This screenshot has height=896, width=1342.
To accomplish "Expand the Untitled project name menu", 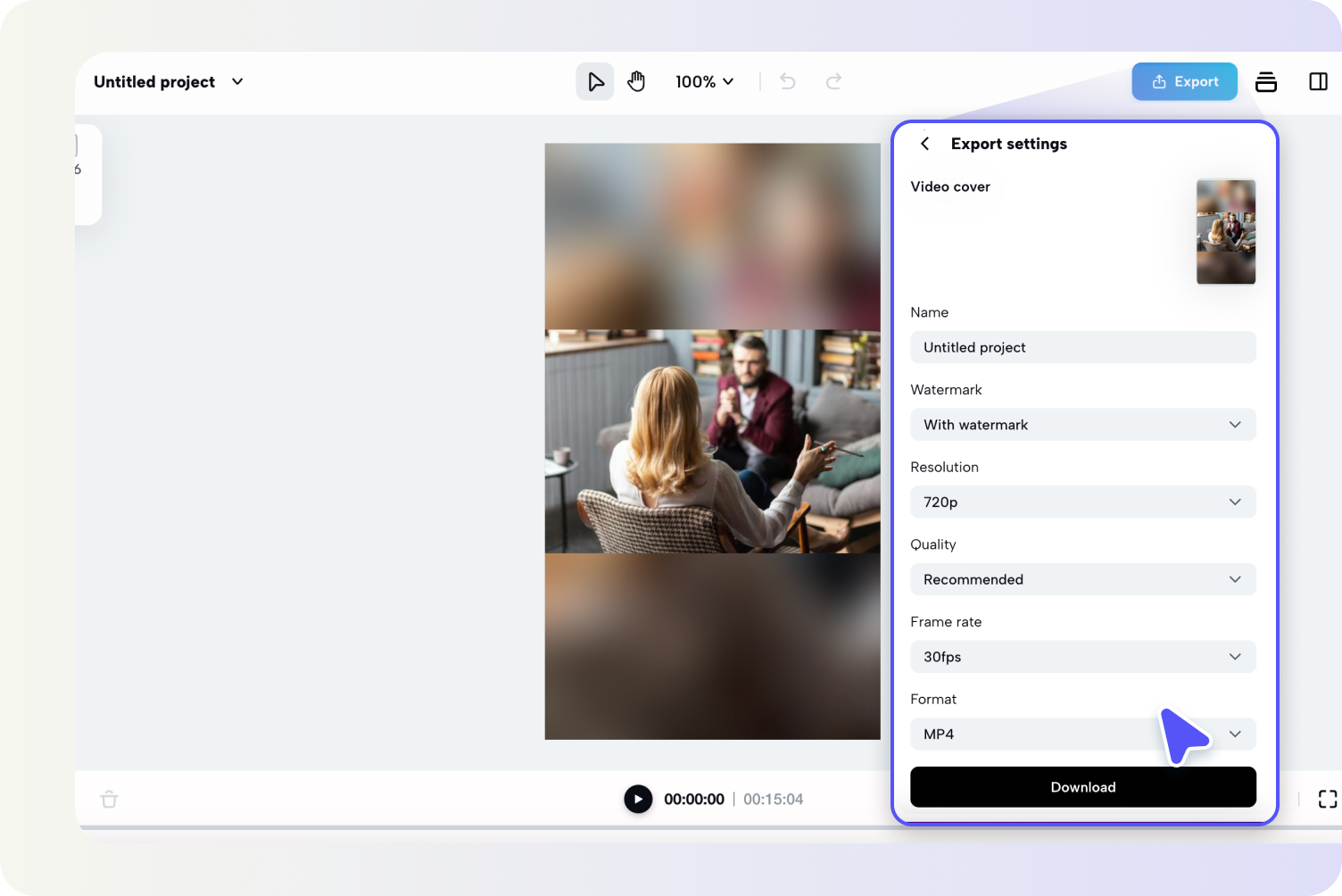I will (237, 82).
